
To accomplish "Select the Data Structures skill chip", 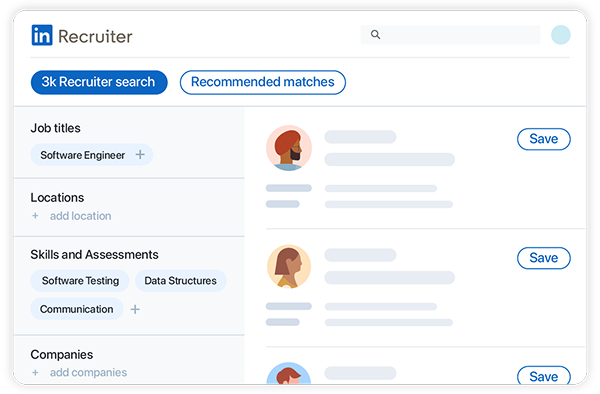I will coord(181,281).
